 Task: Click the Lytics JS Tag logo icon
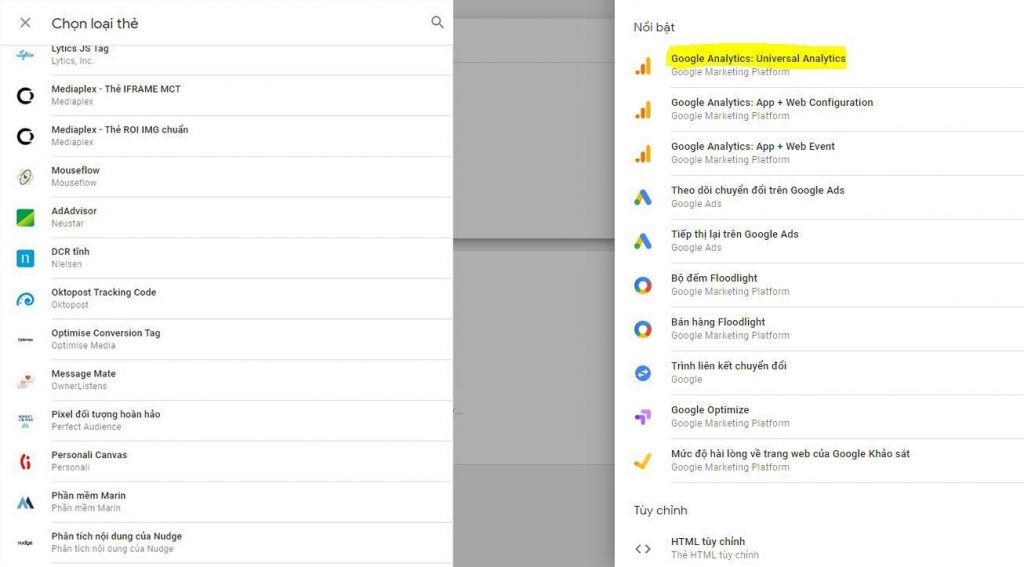point(25,55)
